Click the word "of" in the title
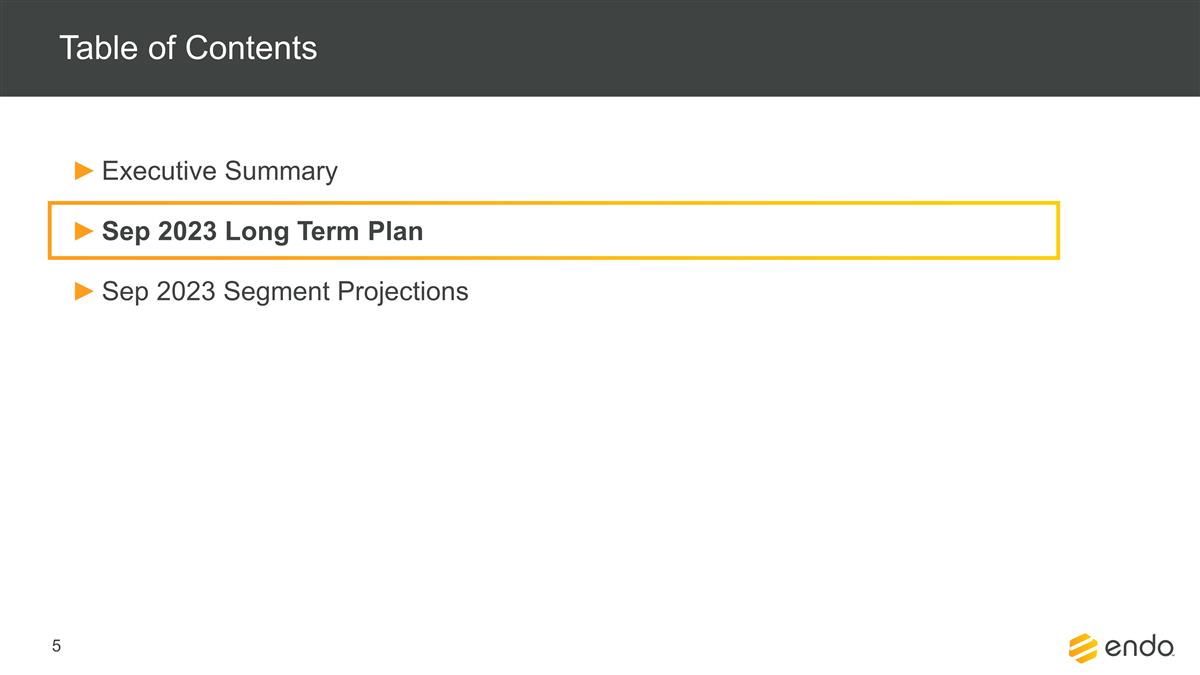1200x675 pixels. 160,48
